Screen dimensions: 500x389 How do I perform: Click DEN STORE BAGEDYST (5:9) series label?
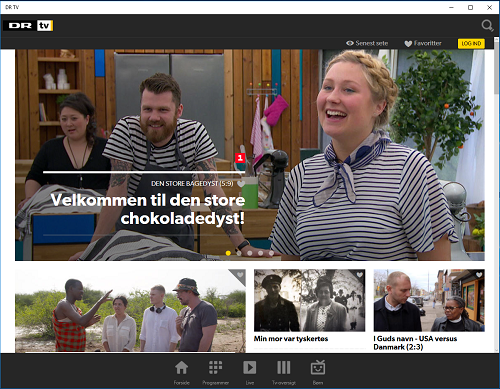click(x=192, y=184)
